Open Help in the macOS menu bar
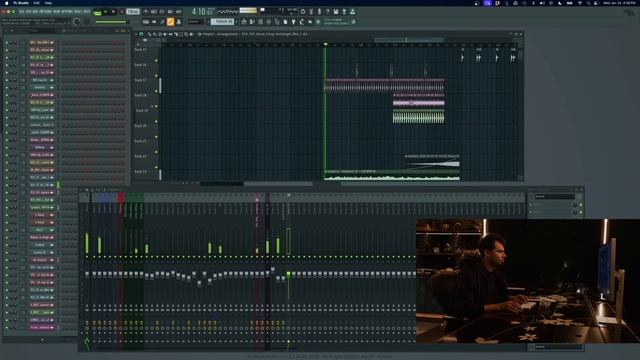 point(48,3)
